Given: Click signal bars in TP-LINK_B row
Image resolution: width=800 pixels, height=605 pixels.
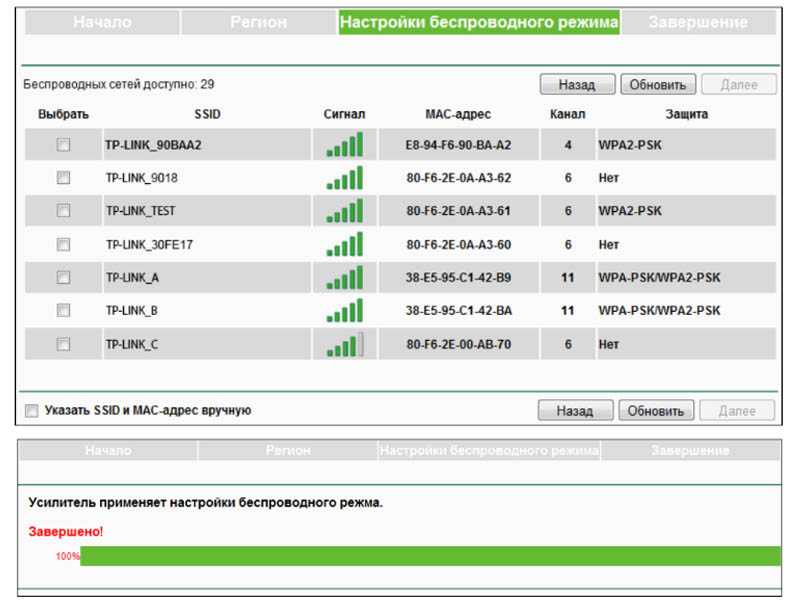Looking at the screenshot, I should click(345, 310).
